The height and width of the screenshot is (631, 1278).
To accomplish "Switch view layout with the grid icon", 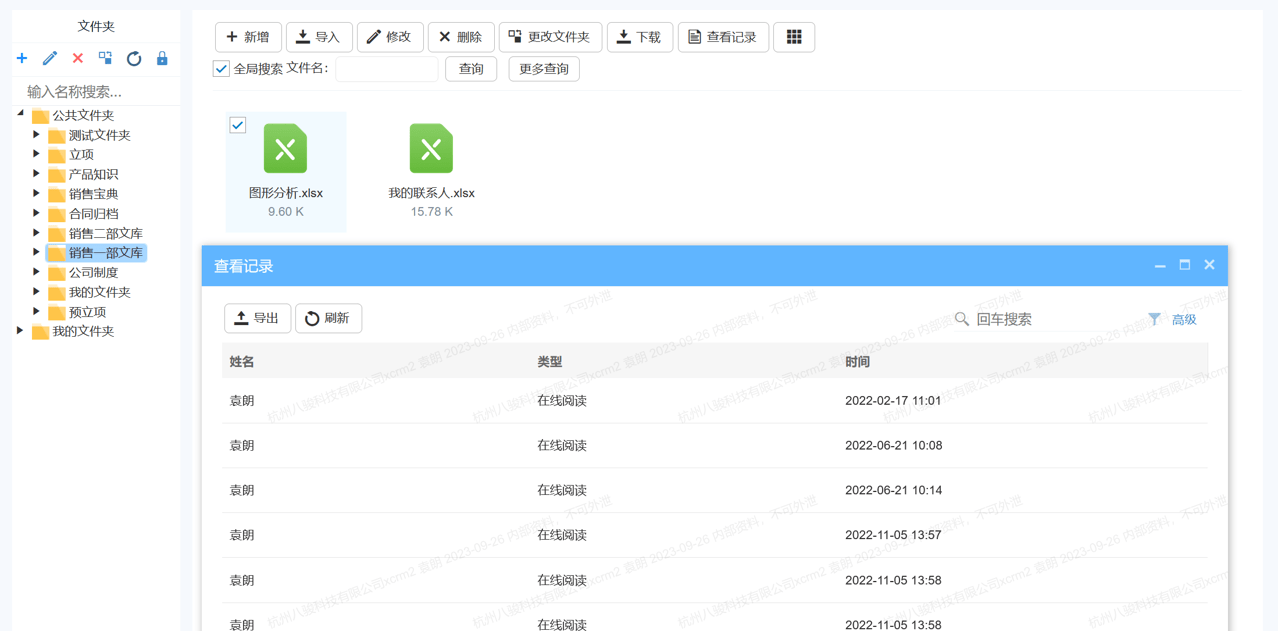I will [x=793, y=37].
